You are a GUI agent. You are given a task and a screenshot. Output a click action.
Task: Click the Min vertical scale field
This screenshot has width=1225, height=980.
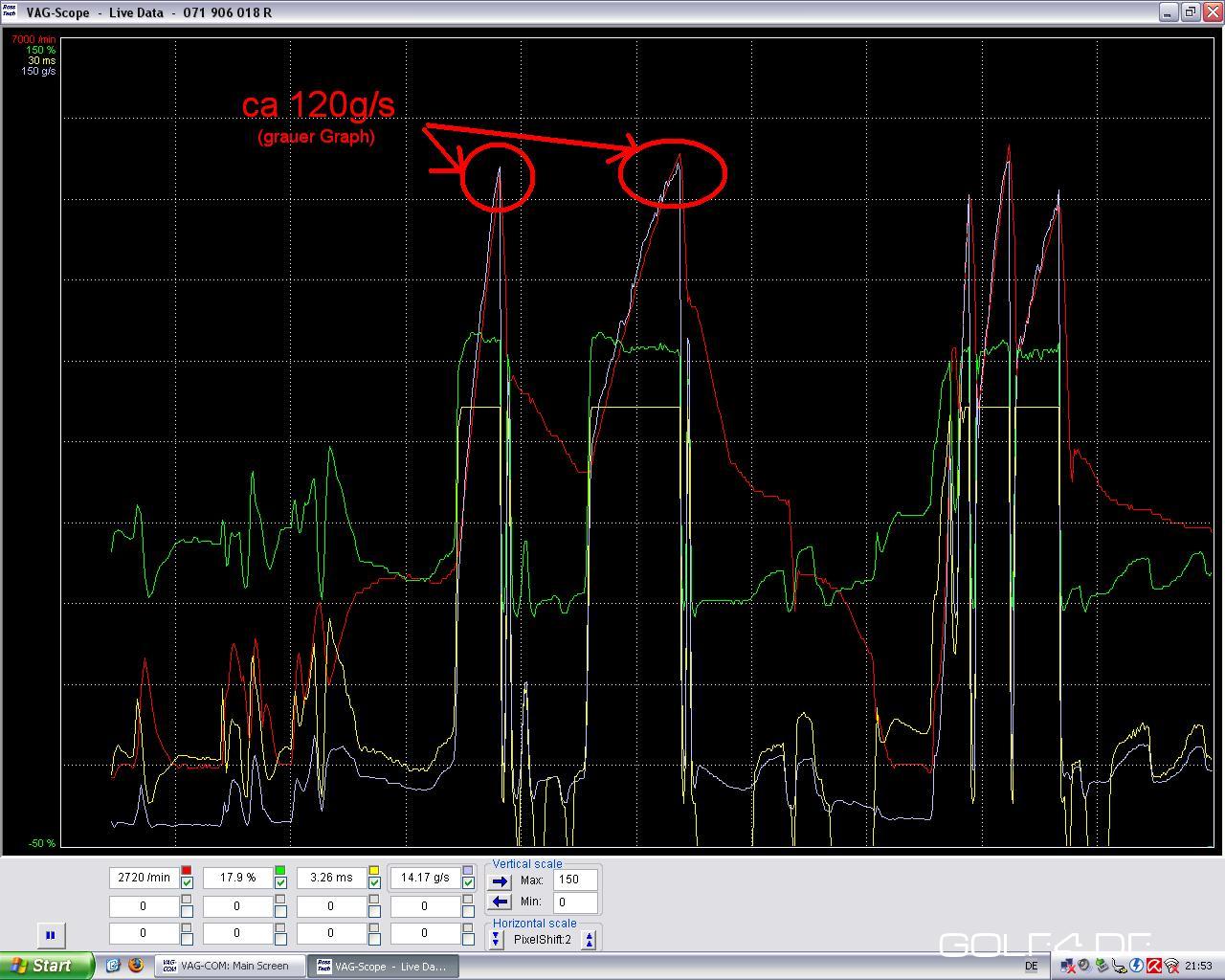pyautogui.click(x=575, y=902)
